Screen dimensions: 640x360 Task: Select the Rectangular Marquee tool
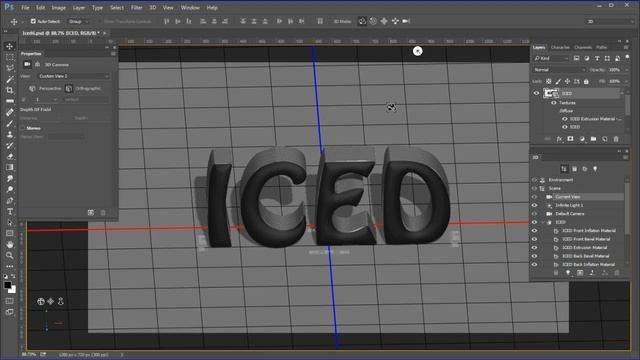[x=10, y=57]
